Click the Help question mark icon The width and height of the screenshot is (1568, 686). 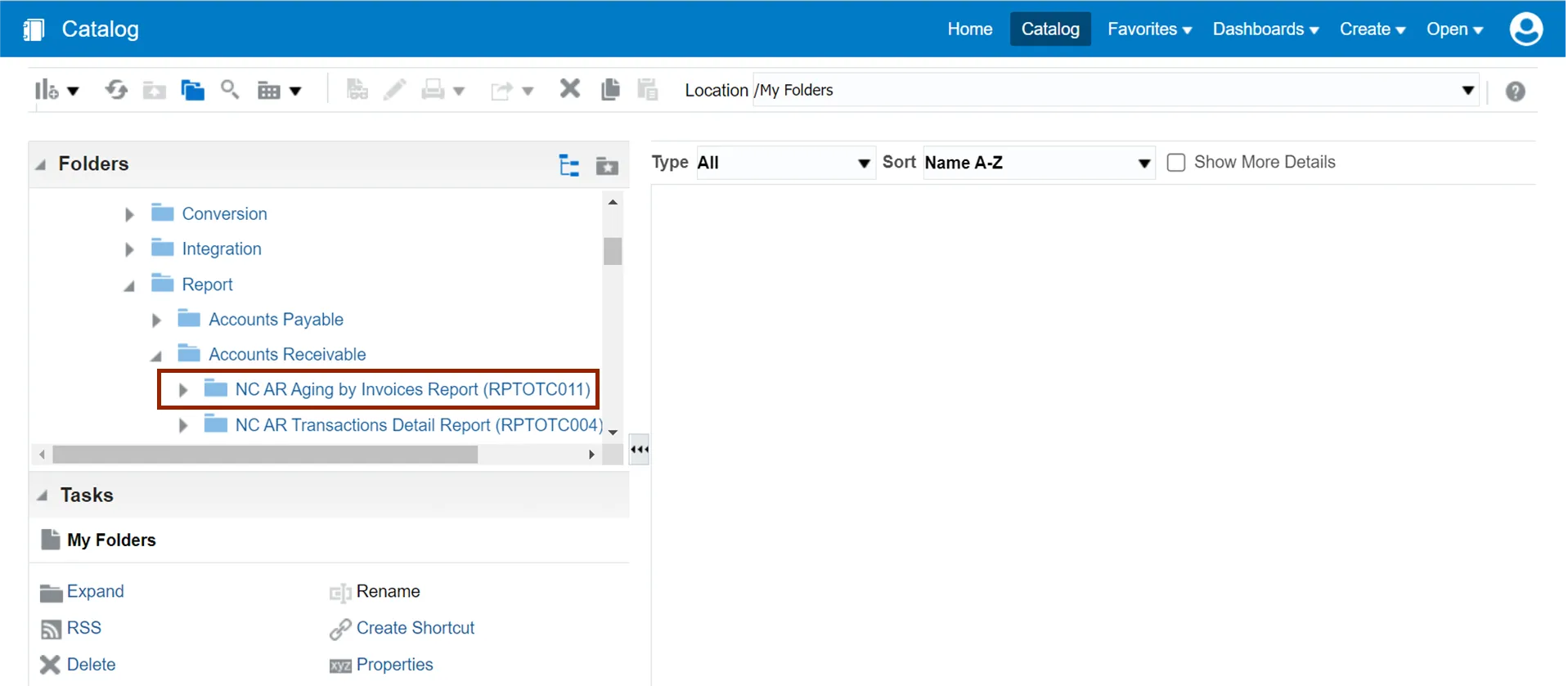(1515, 92)
